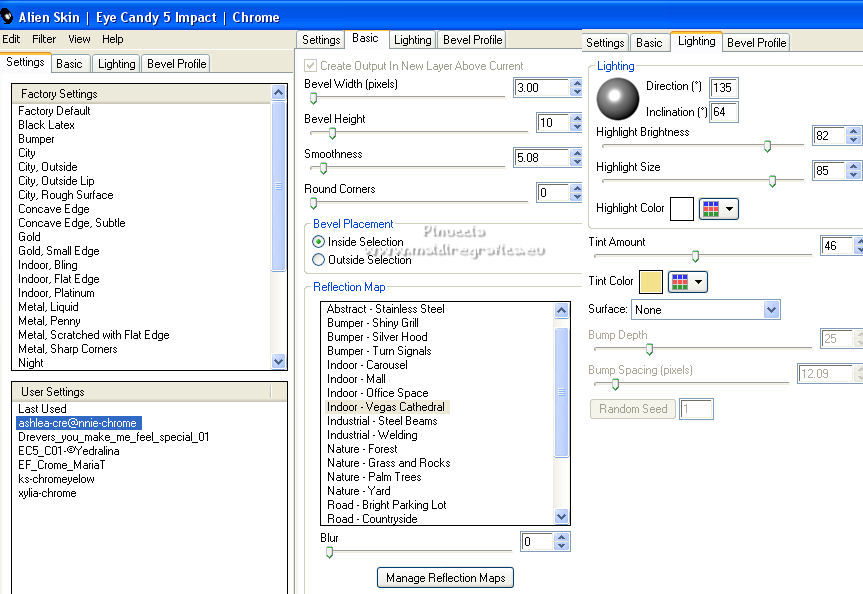The width and height of the screenshot is (863, 594).
Task: Expand the Highlight Color dropdown arrow
Action: coord(729,209)
